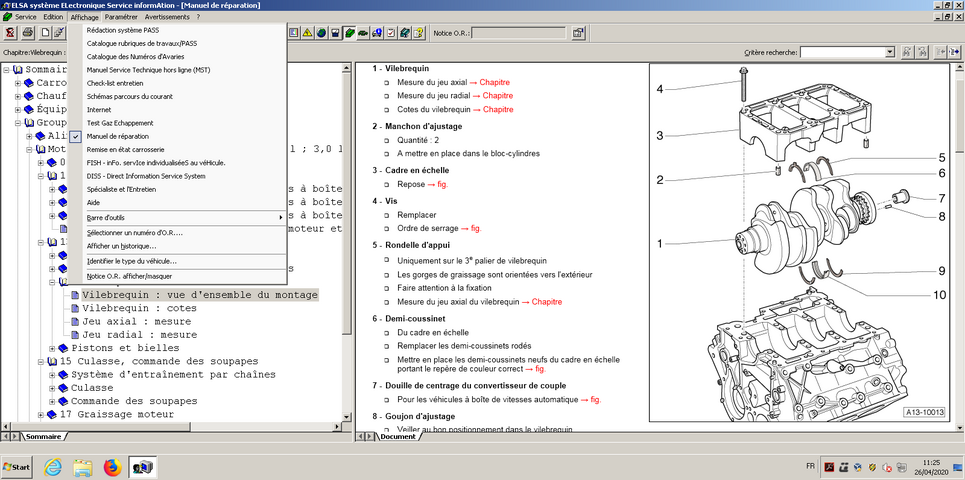Expand the Système d'entraînement par chaînes node

pyautogui.click(x=53, y=375)
